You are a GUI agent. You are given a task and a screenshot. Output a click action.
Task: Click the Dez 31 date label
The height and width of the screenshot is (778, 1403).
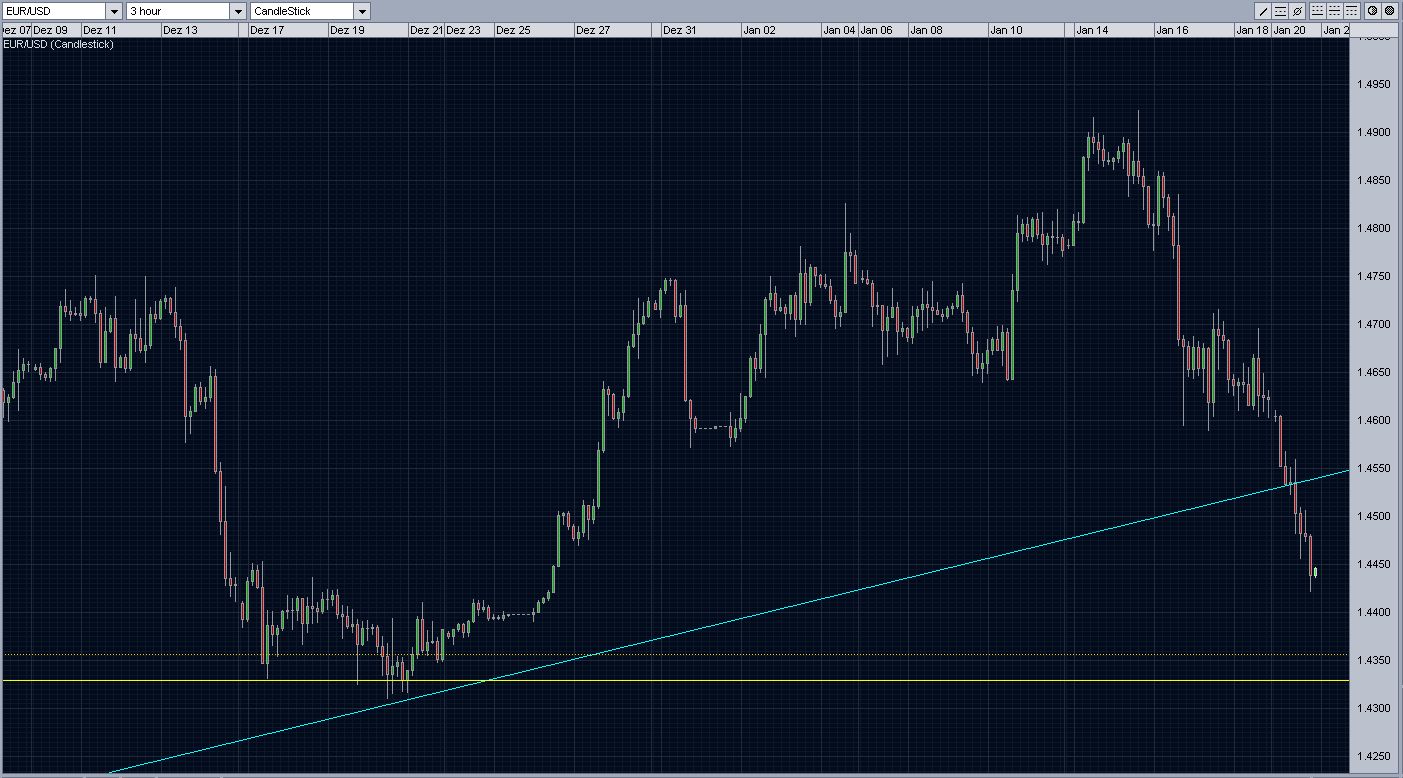680,30
